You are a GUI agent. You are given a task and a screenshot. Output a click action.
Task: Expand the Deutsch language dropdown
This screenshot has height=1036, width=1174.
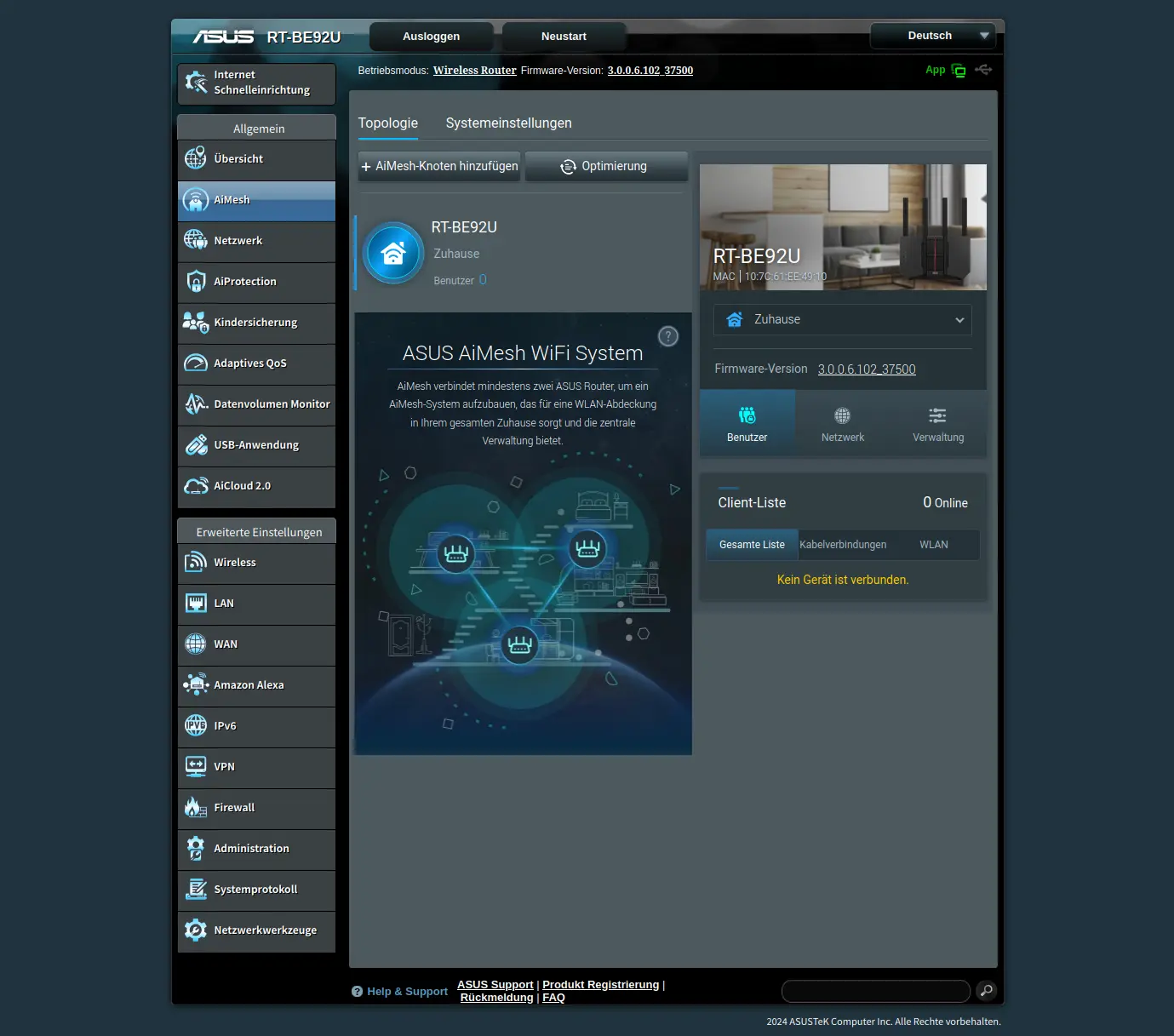coord(932,36)
